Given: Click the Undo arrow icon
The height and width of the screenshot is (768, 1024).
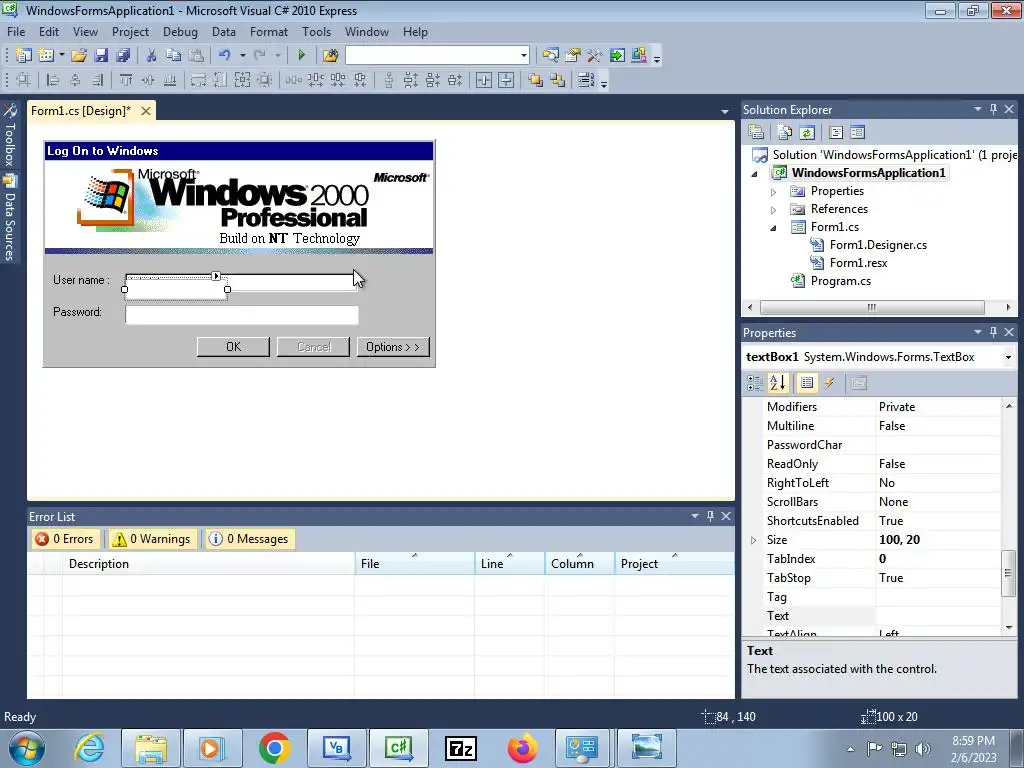Looking at the screenshot, I should point(225,56).
